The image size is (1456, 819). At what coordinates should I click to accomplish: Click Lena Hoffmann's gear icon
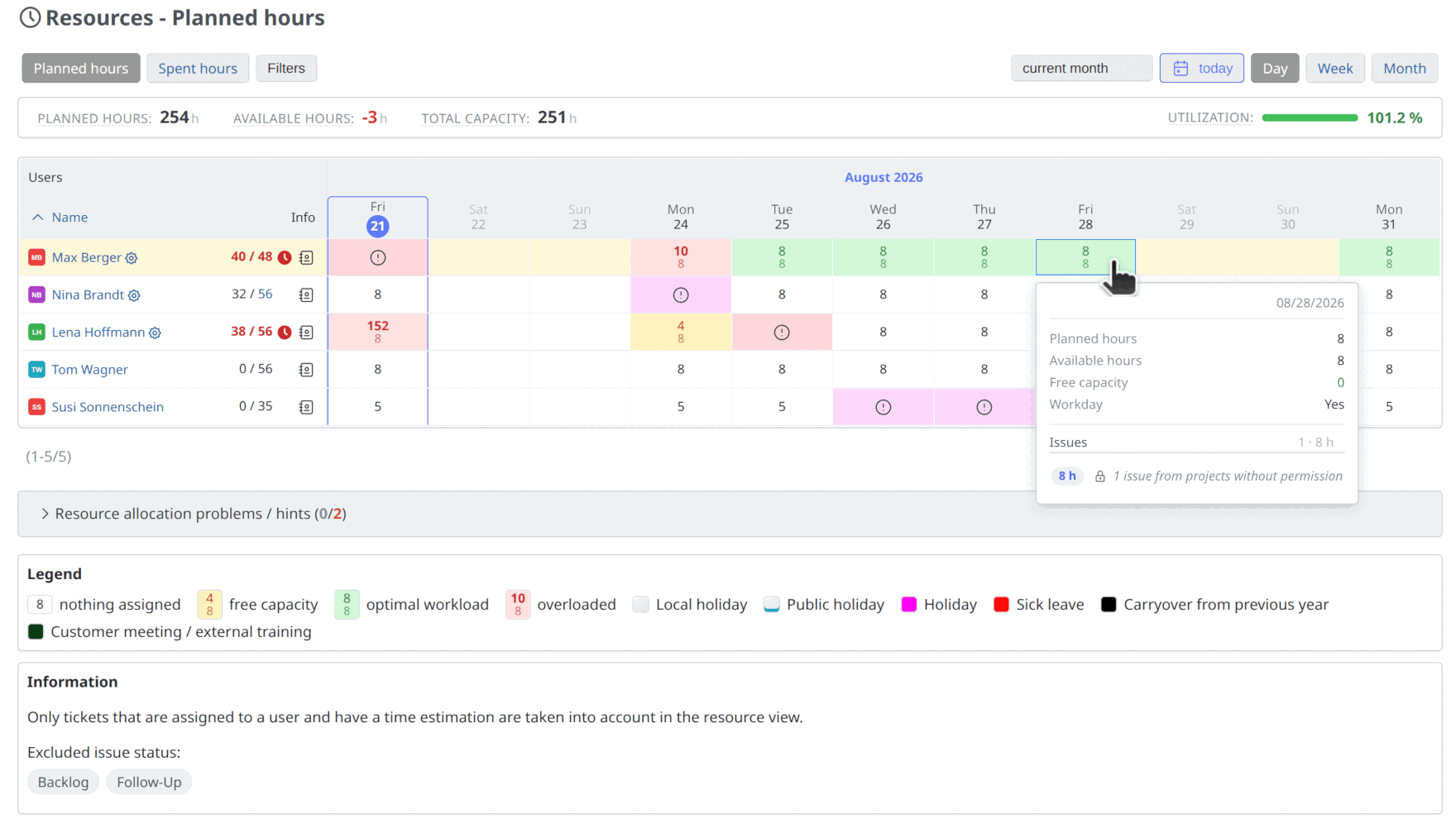[155, 333]
